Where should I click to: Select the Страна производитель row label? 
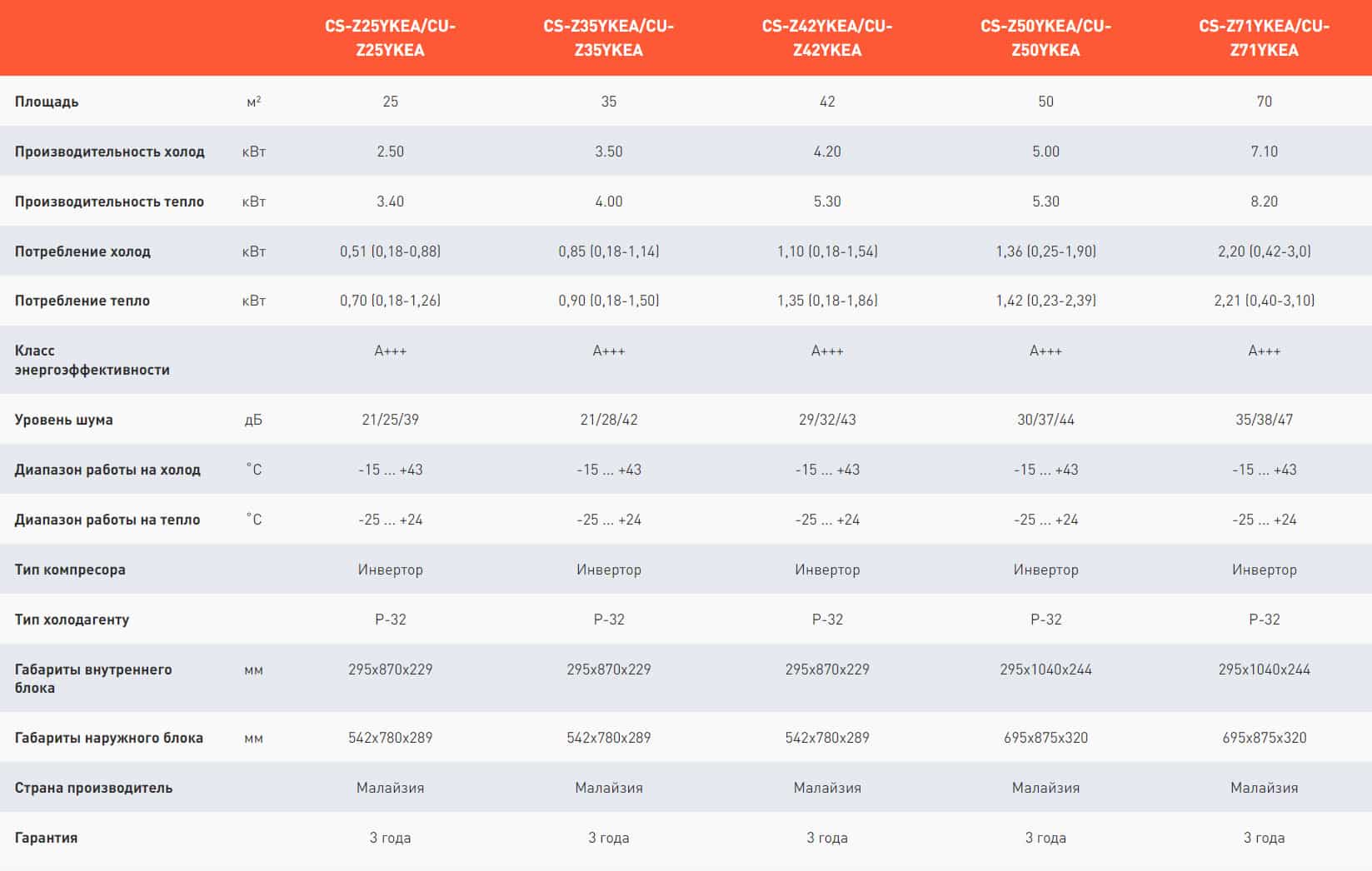tap(93, 788)
